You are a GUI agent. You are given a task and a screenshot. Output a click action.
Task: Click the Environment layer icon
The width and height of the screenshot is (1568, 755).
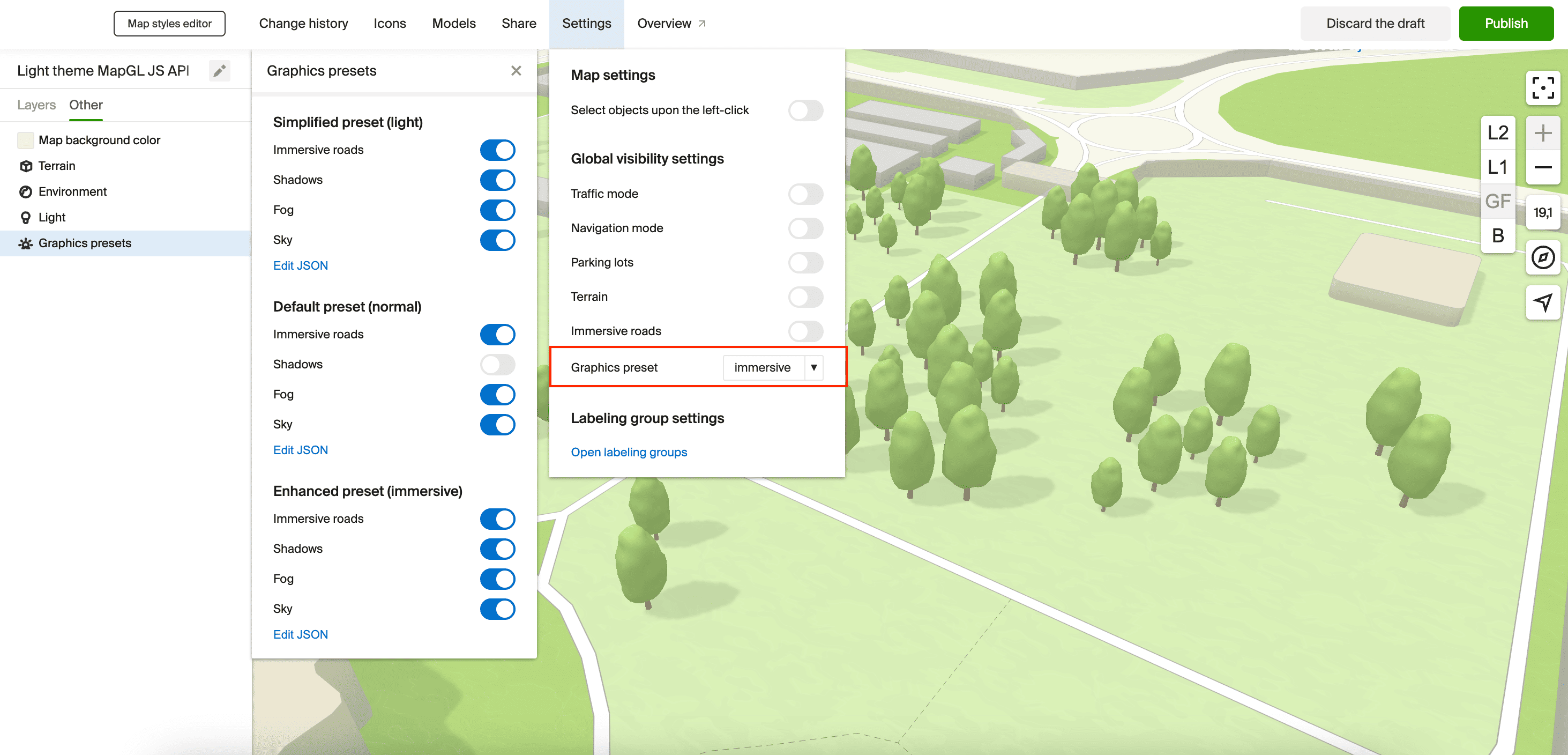pyautogui.click(x=25, y=191)
